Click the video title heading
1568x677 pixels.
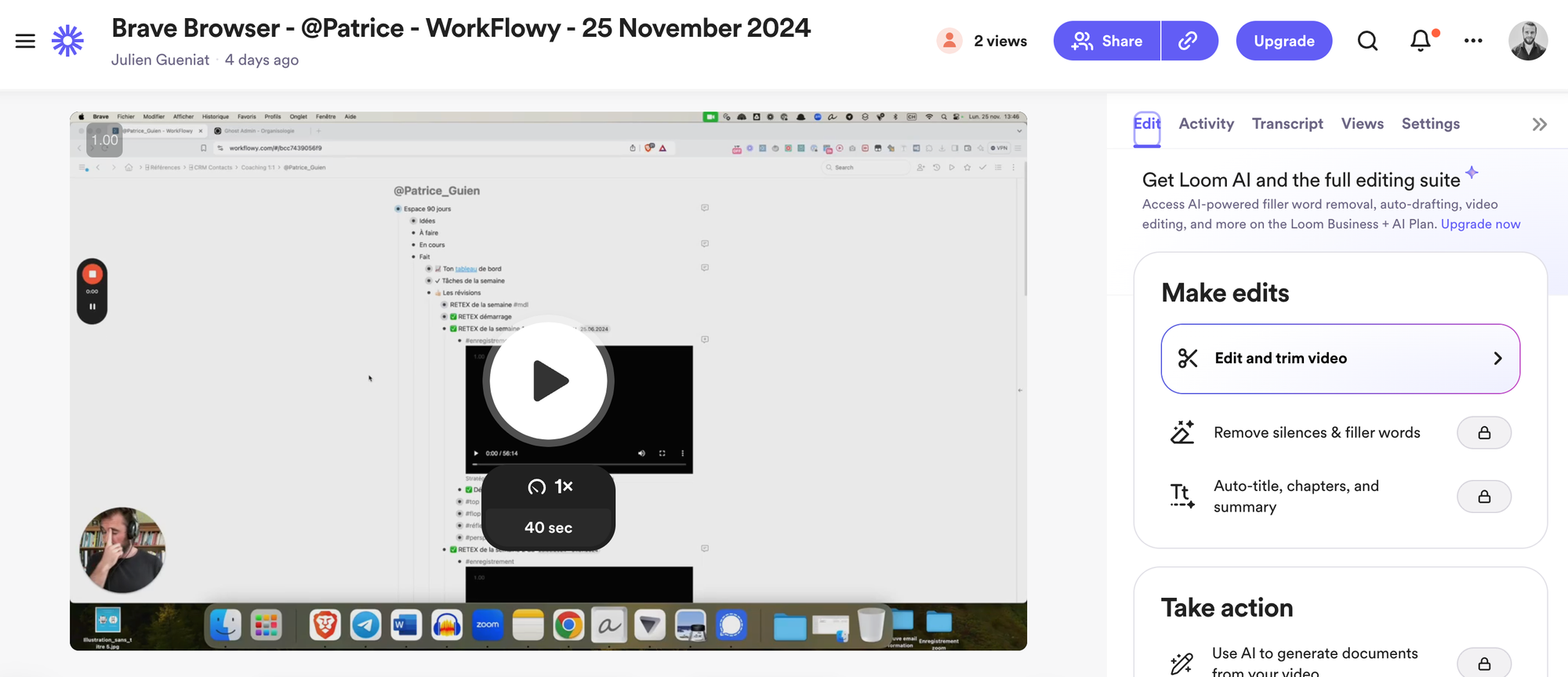tap(461, 28)
